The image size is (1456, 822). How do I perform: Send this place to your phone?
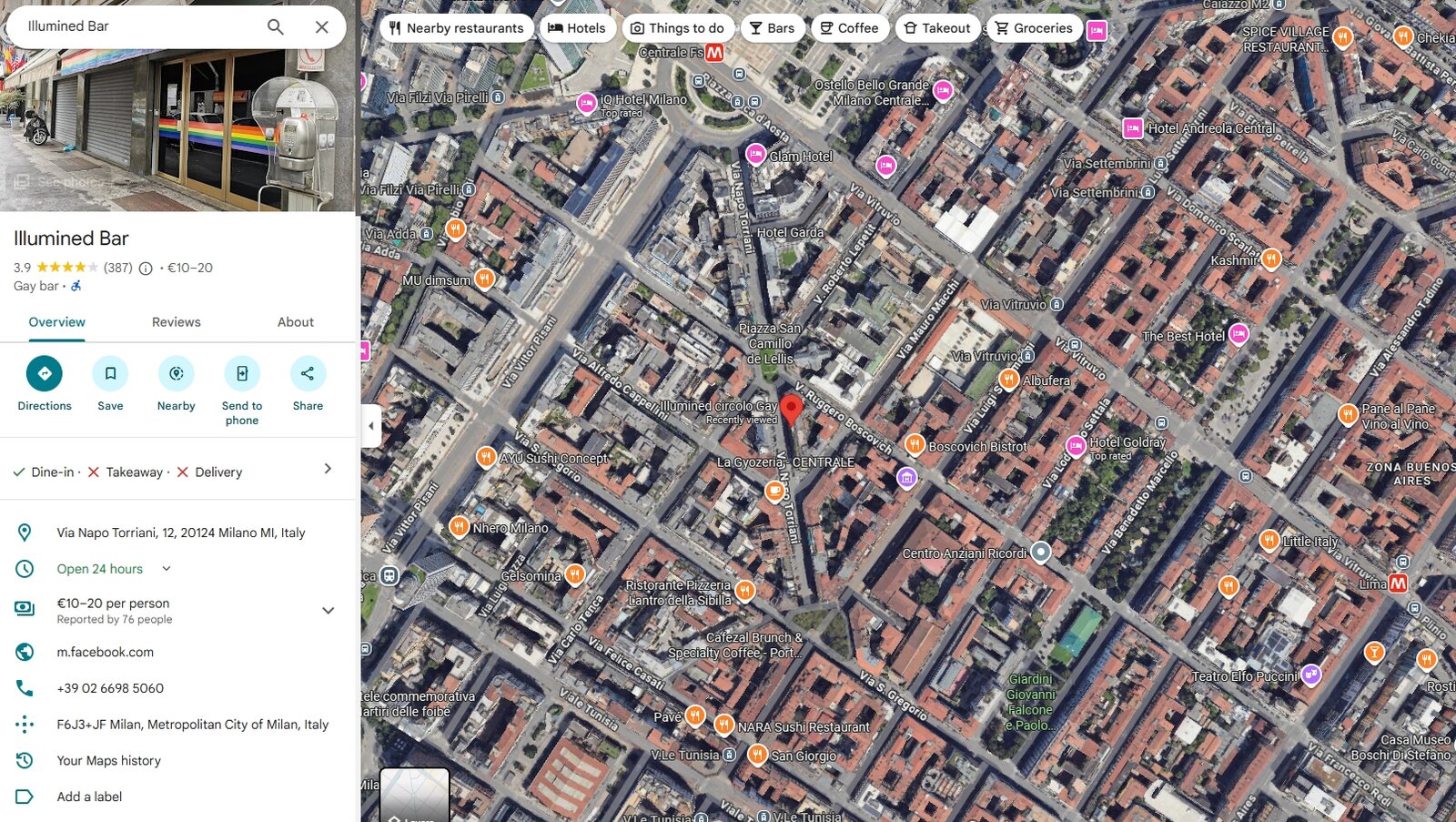tap(242, 373)
